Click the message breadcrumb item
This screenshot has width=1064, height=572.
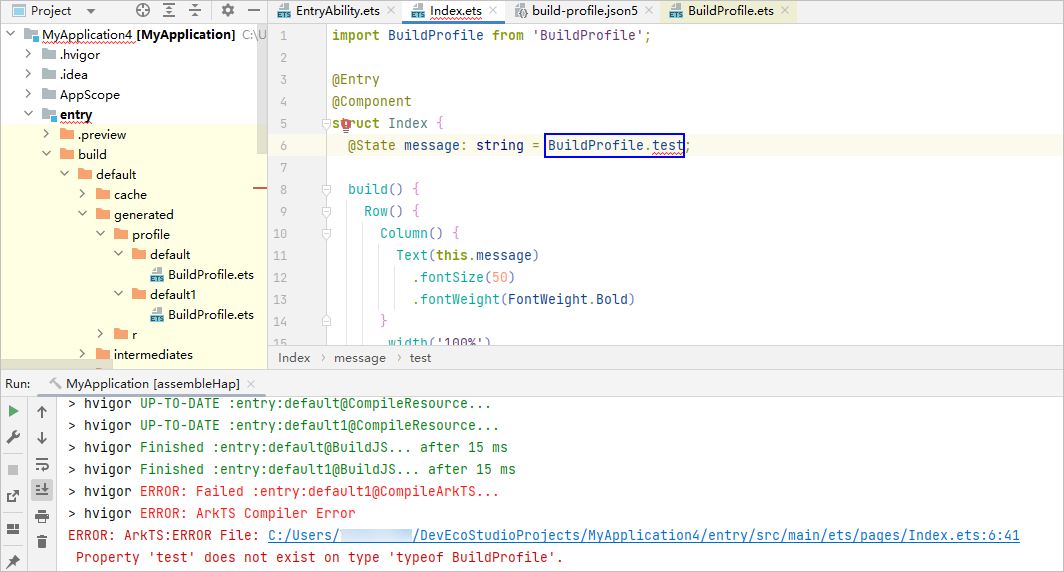(359, 358)
